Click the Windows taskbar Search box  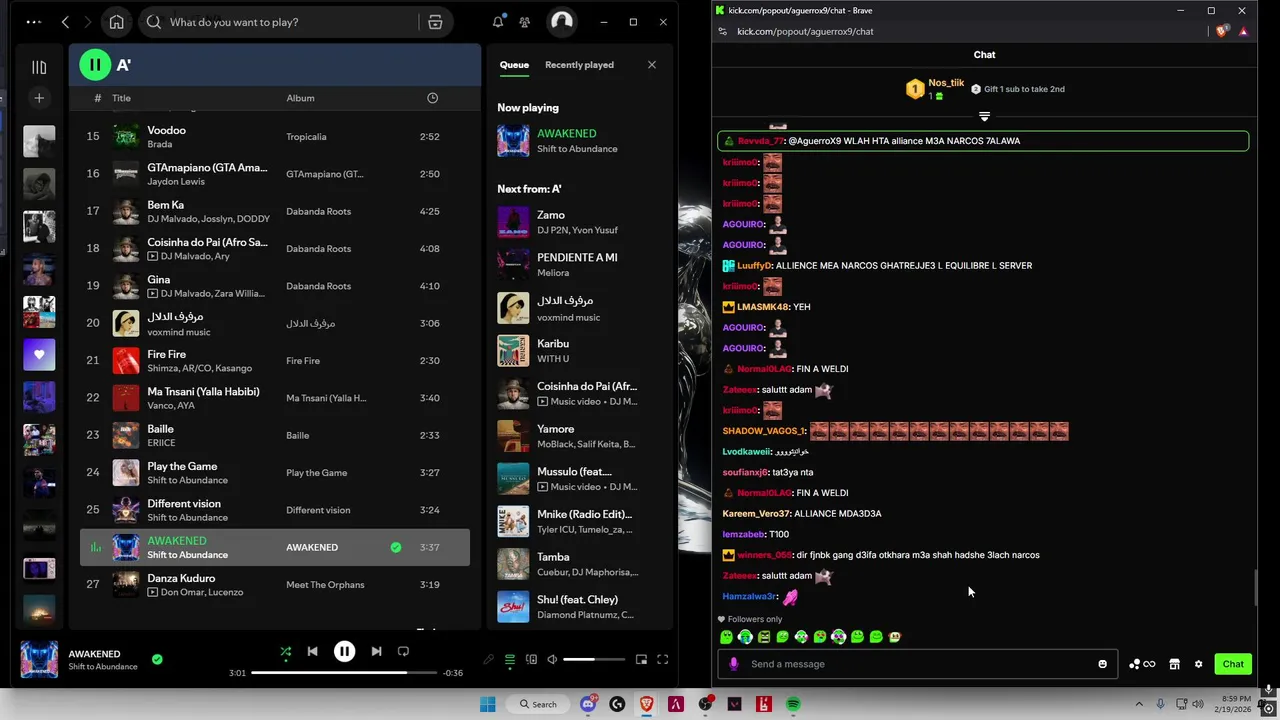(x=537, y=704)
